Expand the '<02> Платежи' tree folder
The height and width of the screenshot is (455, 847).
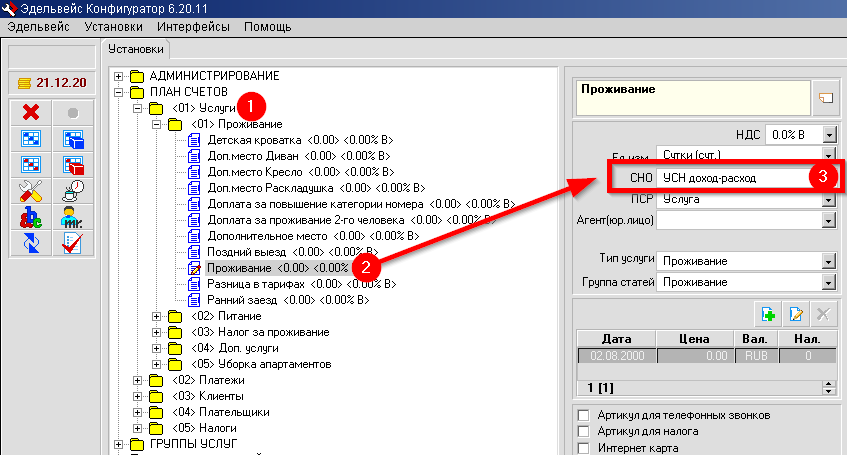click(138, 380)
